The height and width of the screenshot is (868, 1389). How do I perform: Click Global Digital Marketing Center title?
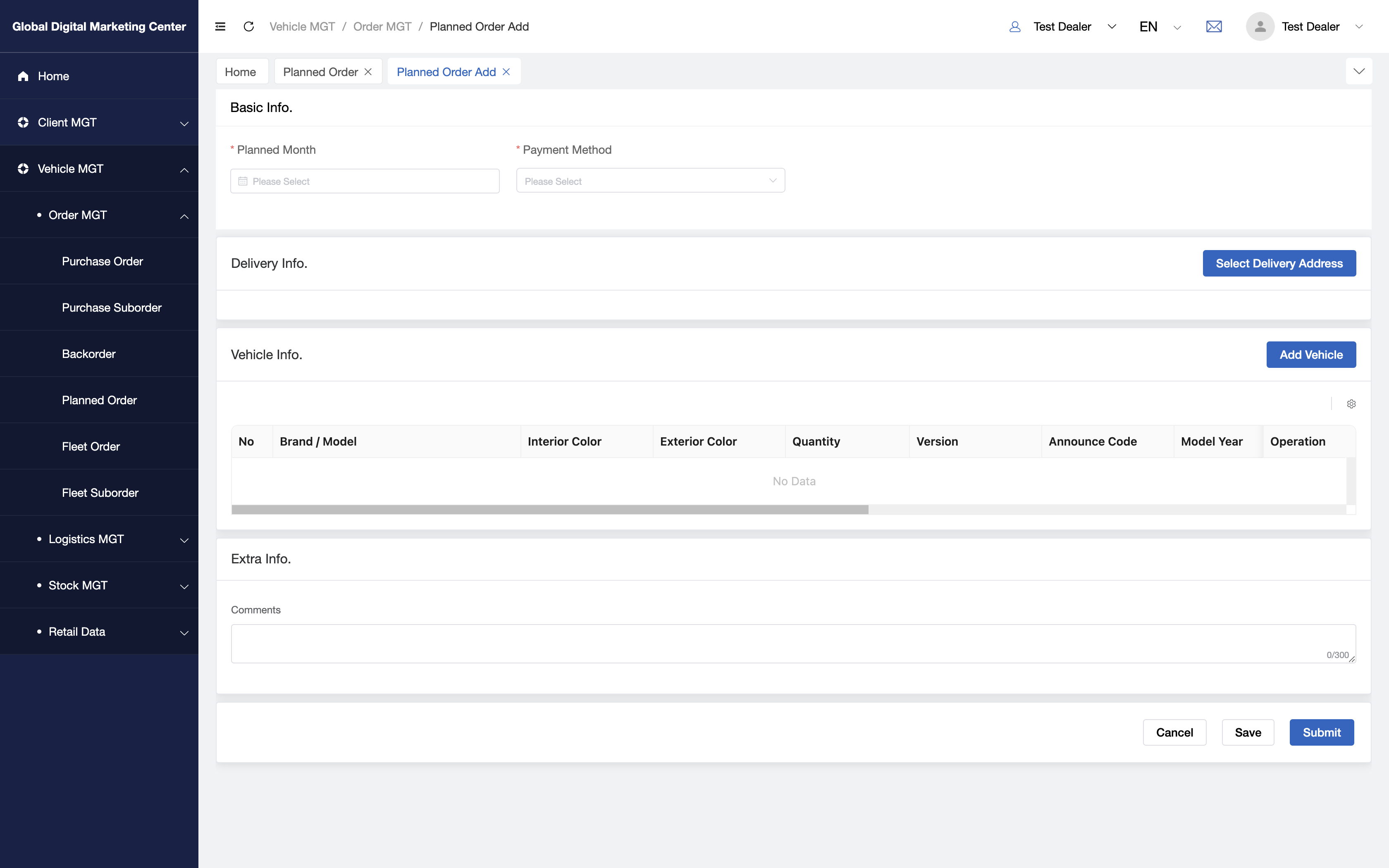coord(99,26)
